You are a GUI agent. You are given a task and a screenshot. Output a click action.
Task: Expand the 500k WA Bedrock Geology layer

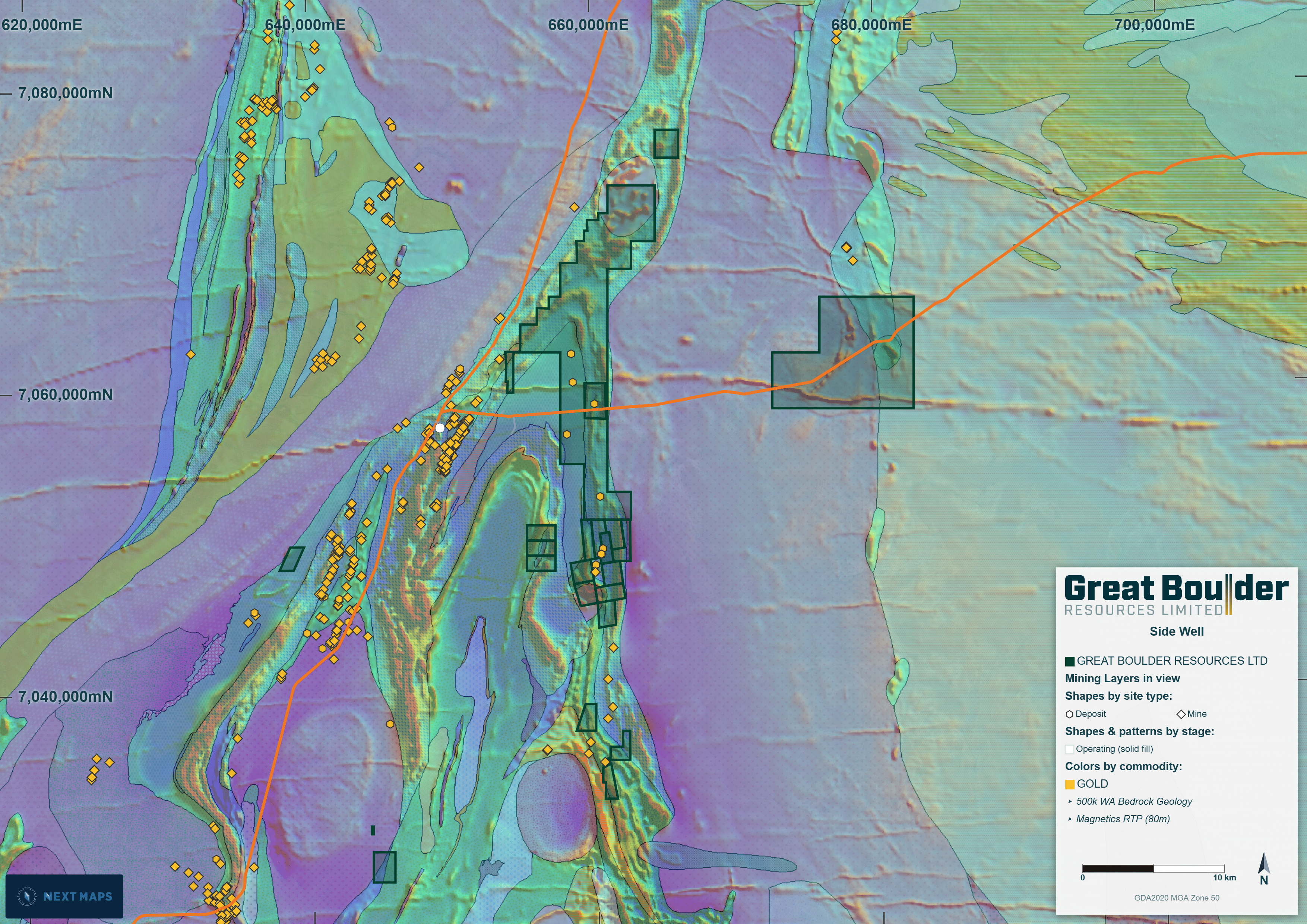point(1070,801)
